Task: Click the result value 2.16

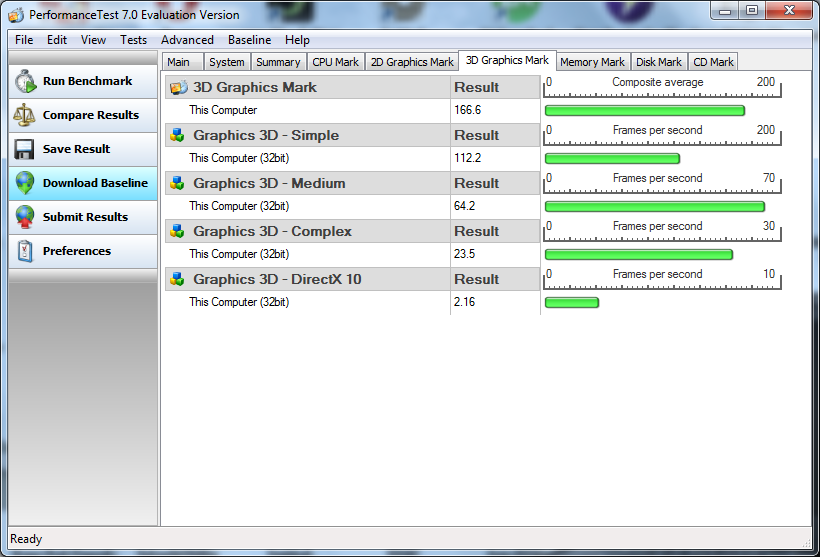Action: coord(464,302)
